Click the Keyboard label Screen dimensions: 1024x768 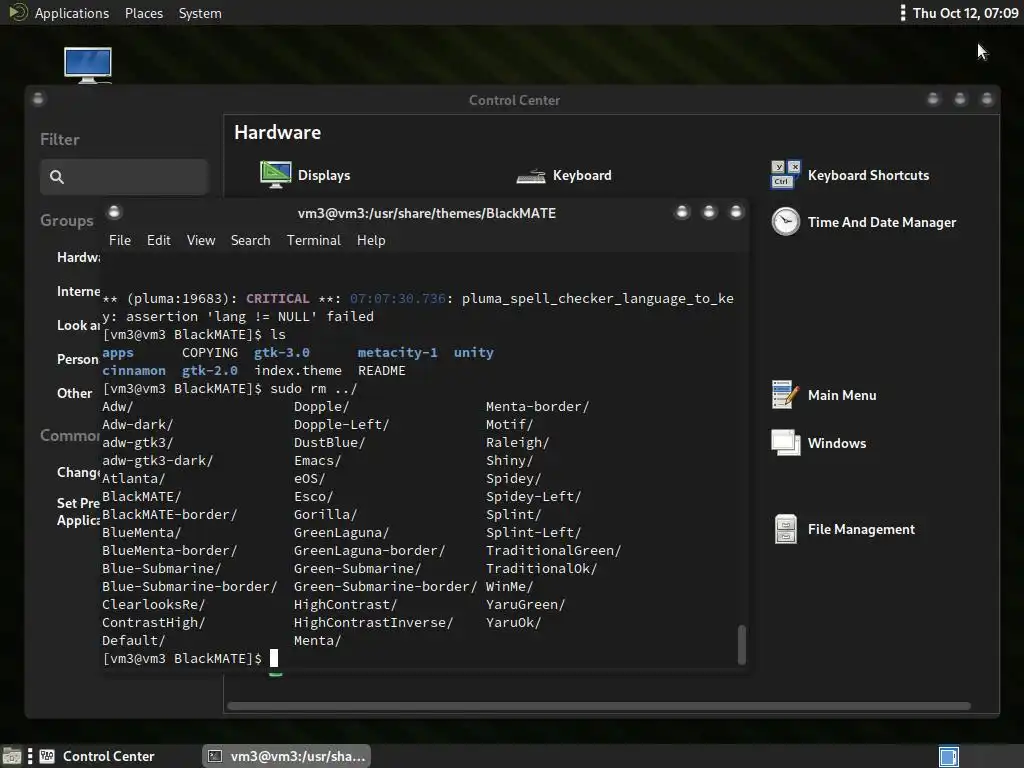pos(582,175)
